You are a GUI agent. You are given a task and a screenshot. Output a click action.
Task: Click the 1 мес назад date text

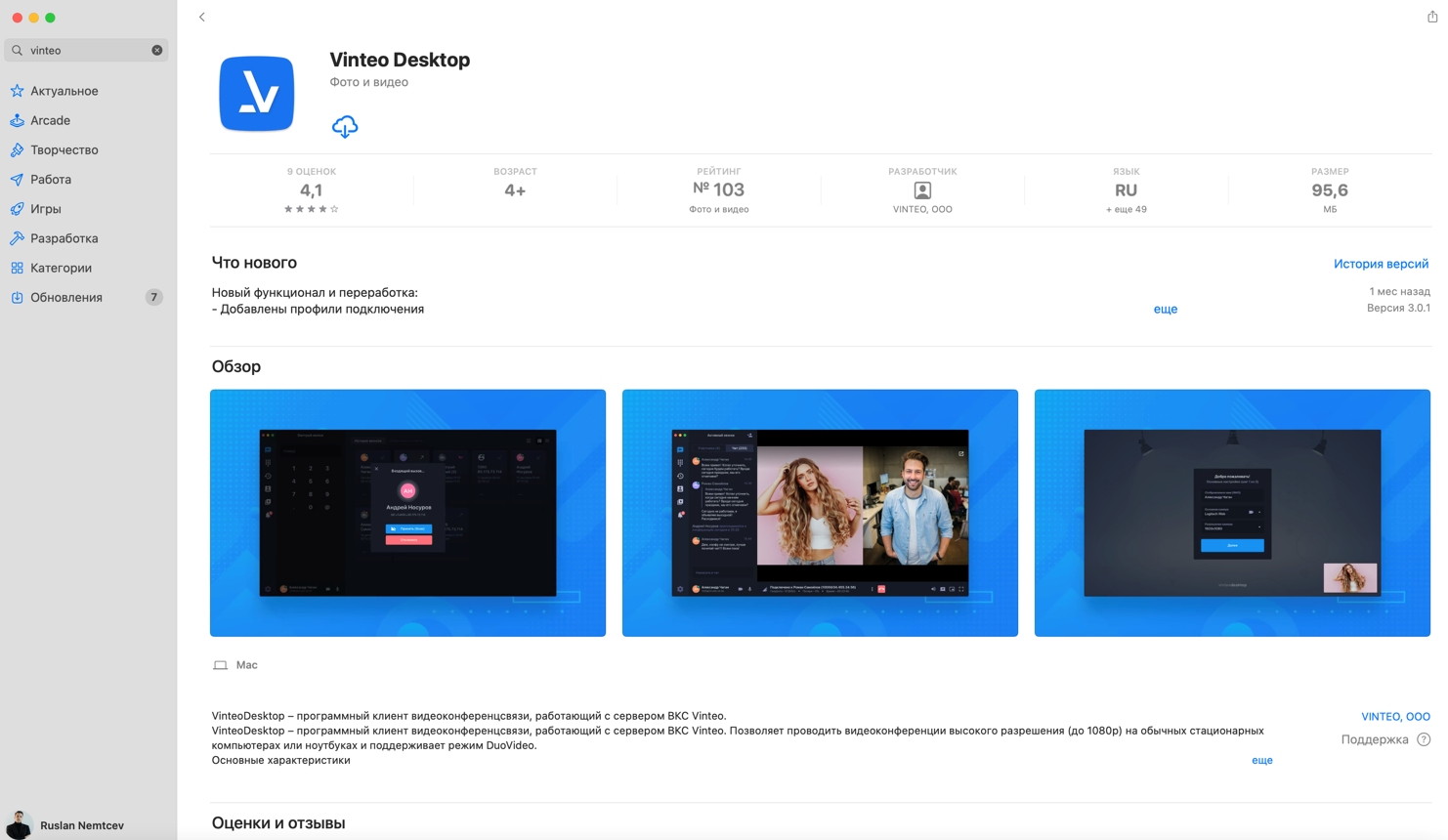(x=1399, y=291)
